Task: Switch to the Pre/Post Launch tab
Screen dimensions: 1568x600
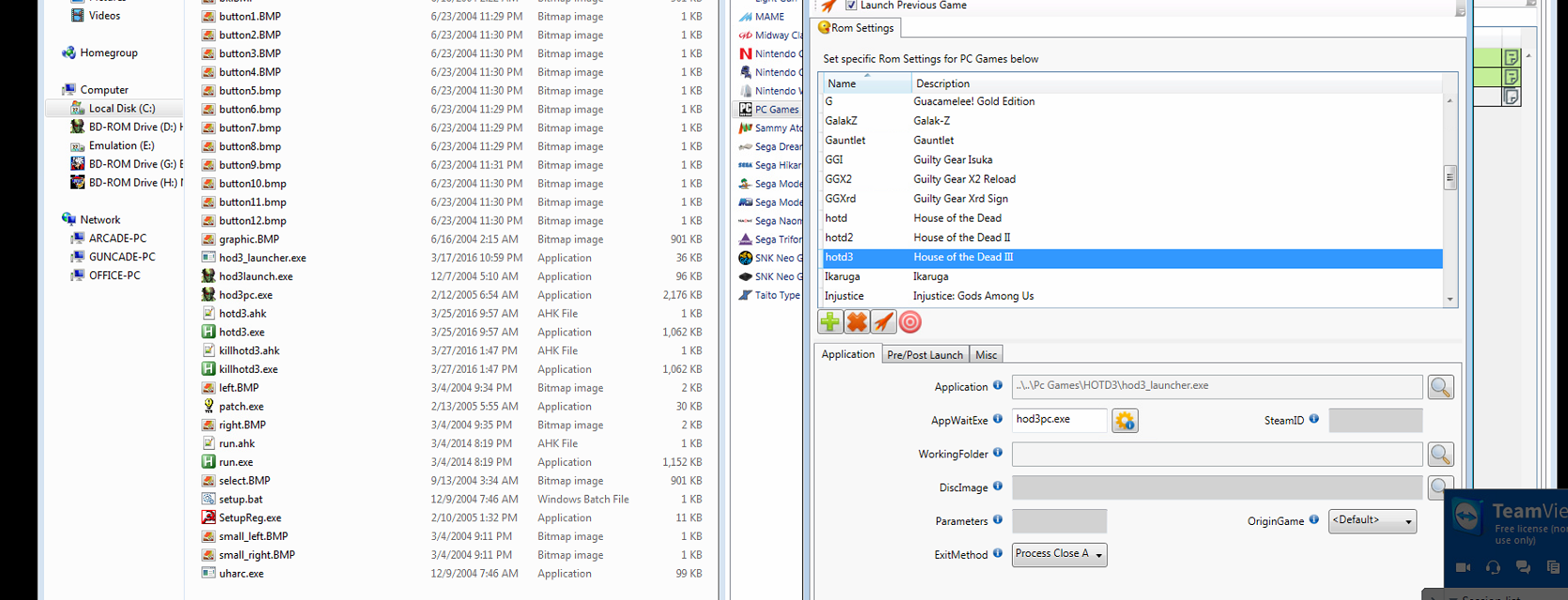Action: [x=924, y=355]
